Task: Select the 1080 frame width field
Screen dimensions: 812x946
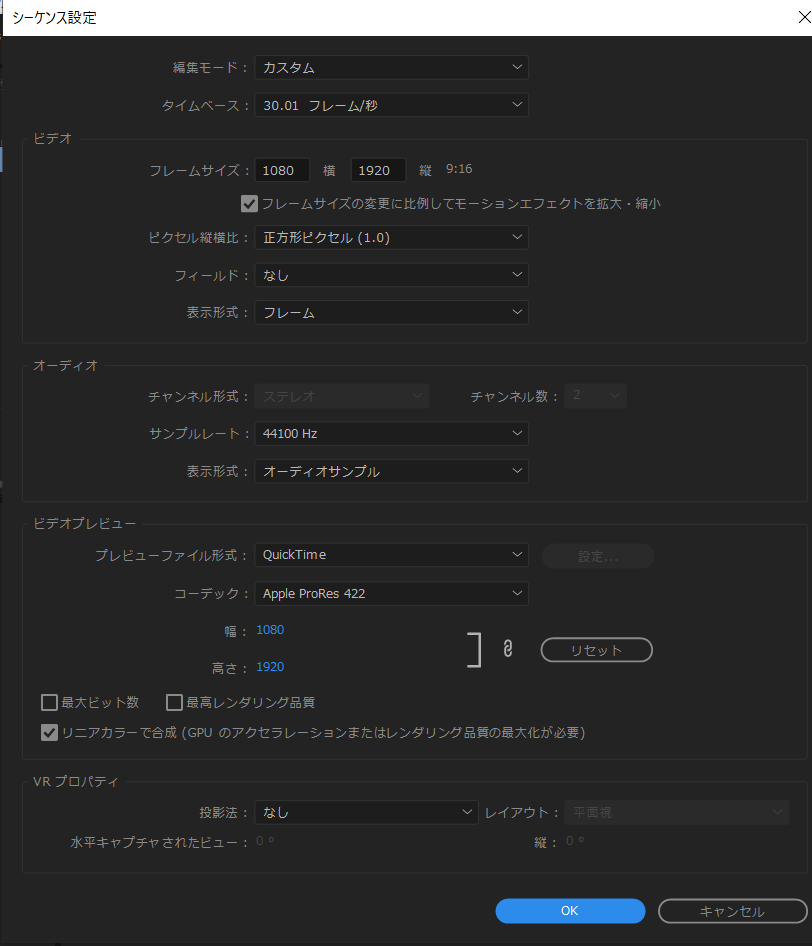Action: pos(281,169)
